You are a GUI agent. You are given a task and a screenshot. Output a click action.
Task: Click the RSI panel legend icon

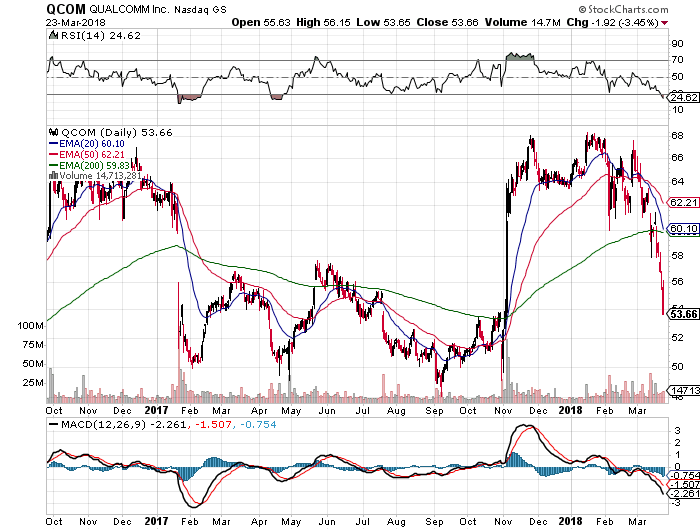point(54,35)
